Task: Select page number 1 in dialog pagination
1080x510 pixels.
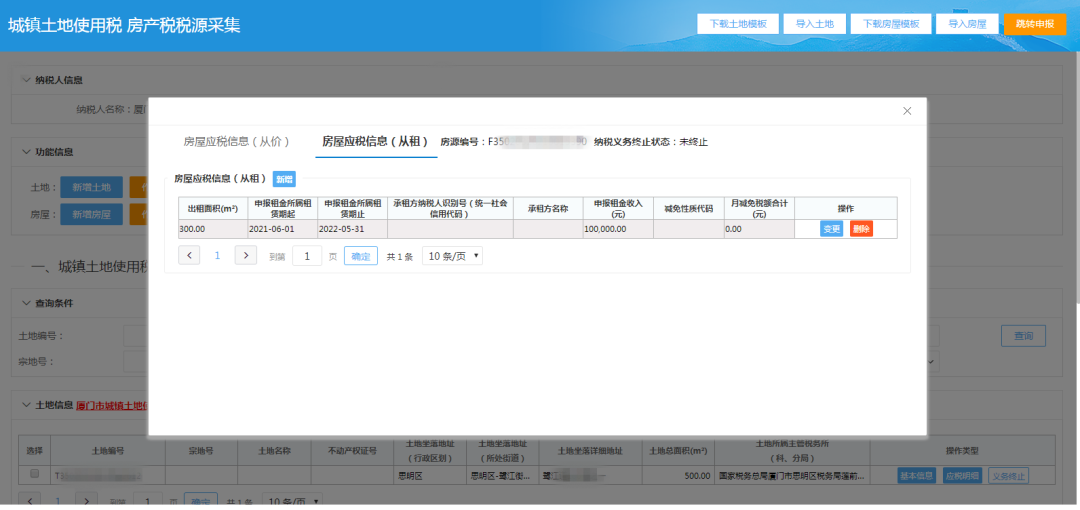Action: coord(218,256)
